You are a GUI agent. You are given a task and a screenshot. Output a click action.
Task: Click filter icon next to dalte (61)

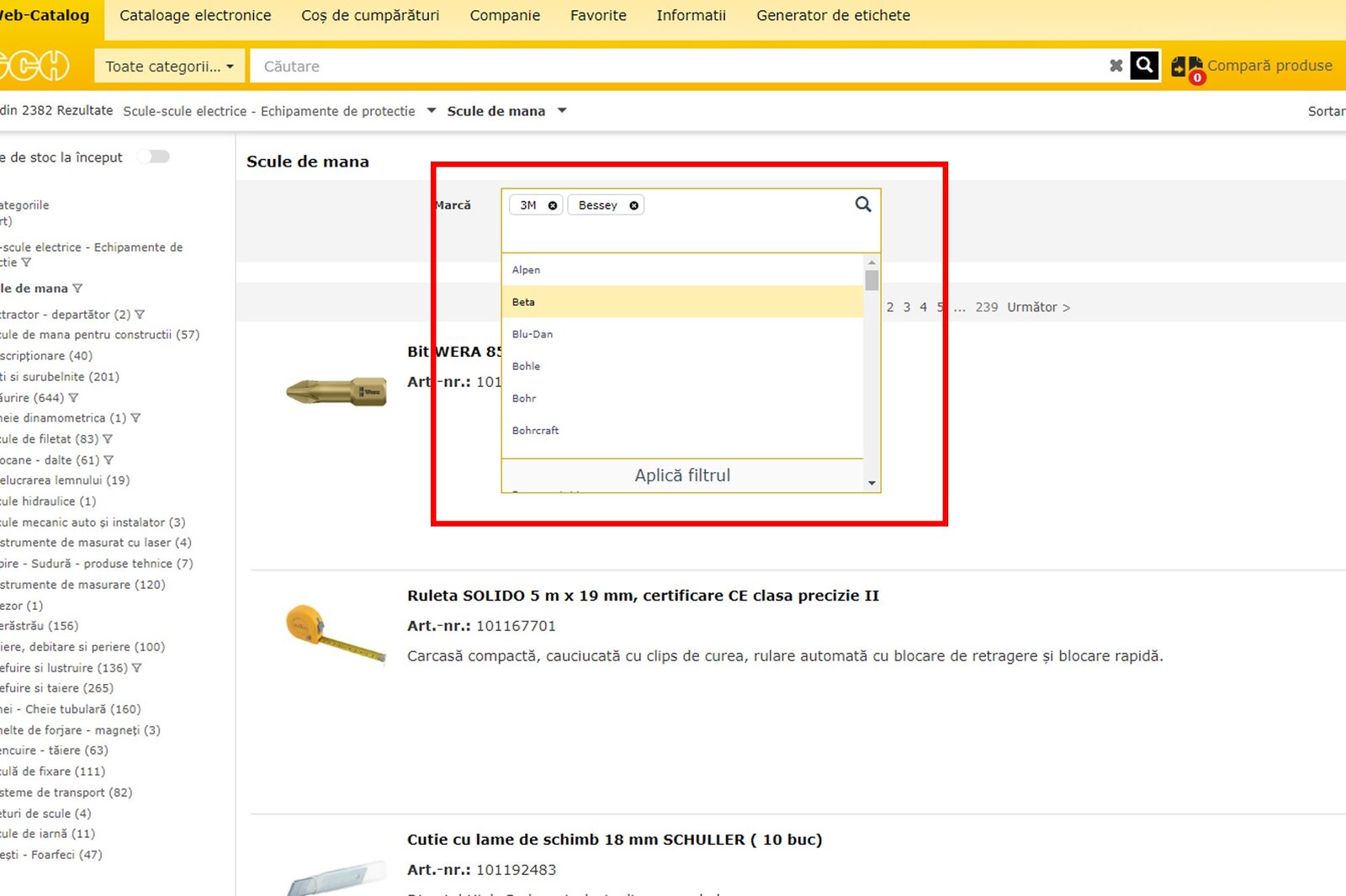pos(109,460)
